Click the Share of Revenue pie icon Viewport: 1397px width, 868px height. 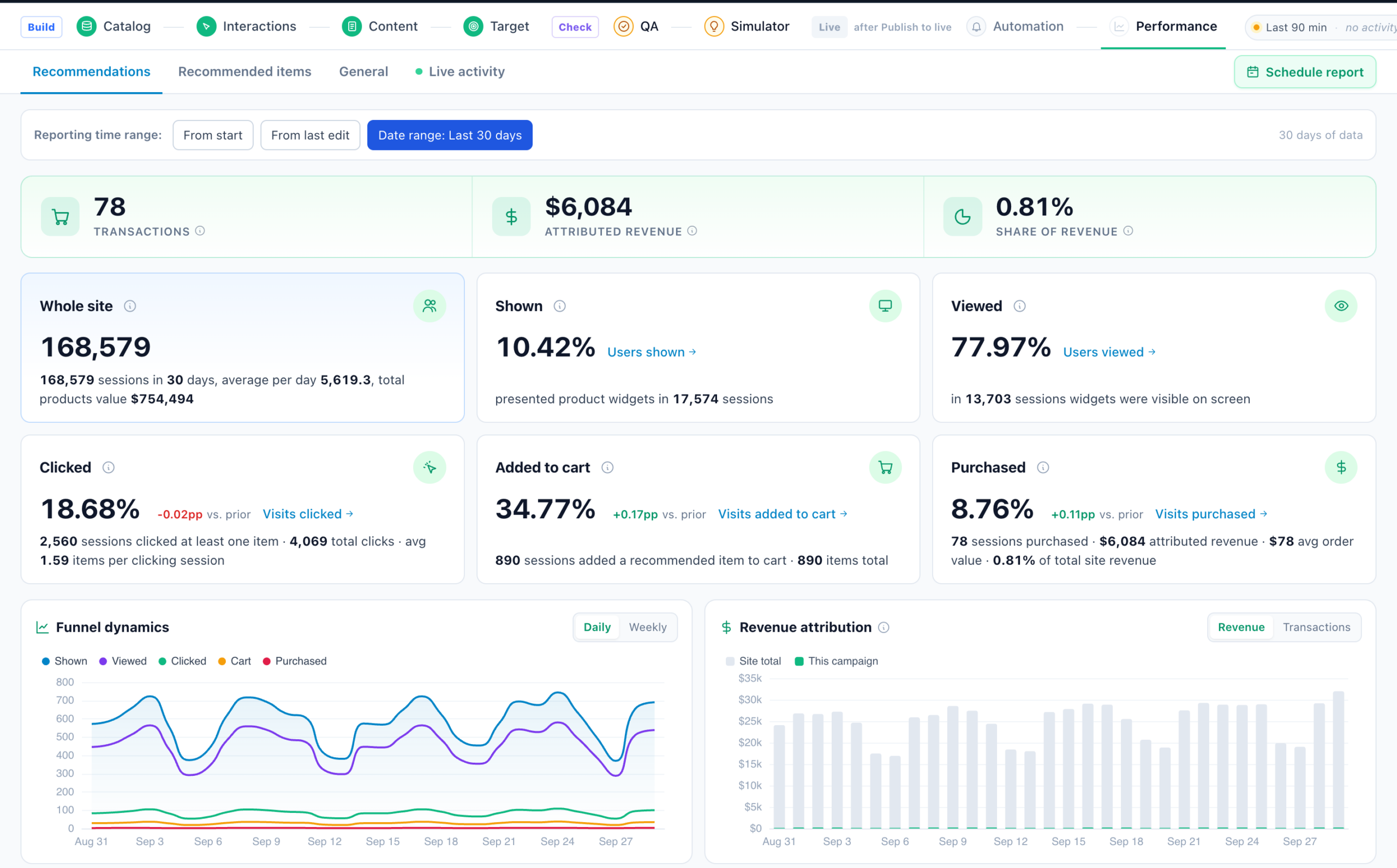point(963,217)
